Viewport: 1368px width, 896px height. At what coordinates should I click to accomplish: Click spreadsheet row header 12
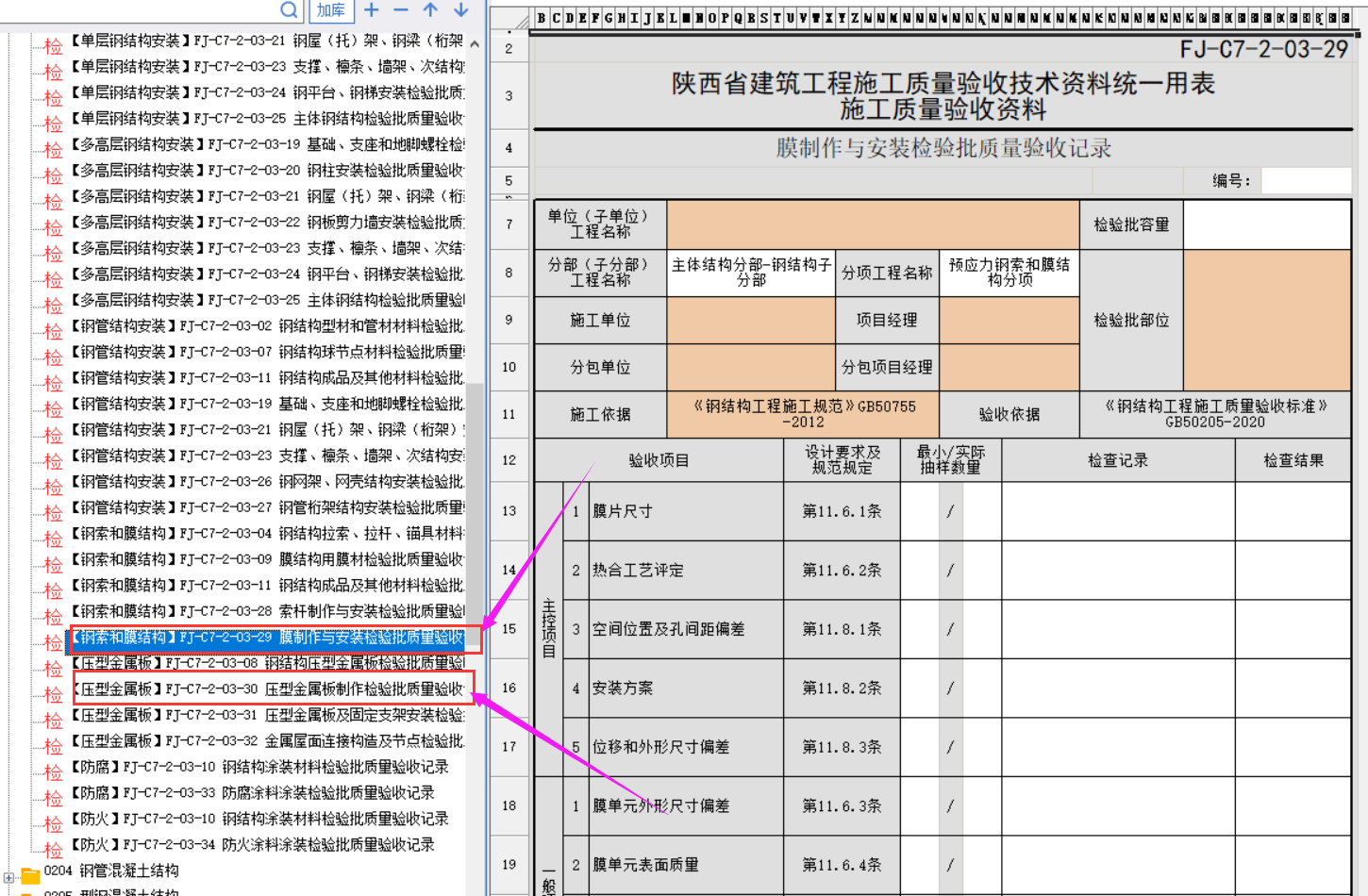pyautogui.click(x=509, y=460)
